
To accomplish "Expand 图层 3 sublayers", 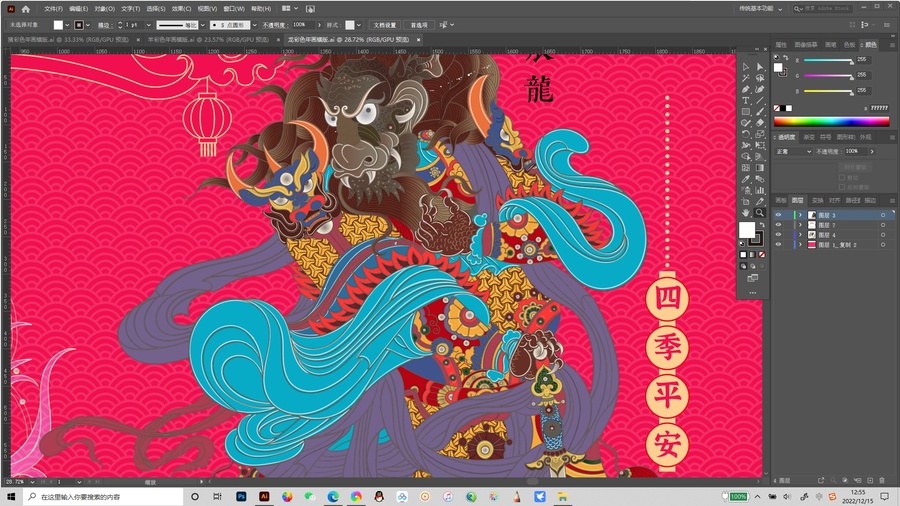I will click(800, 215).
